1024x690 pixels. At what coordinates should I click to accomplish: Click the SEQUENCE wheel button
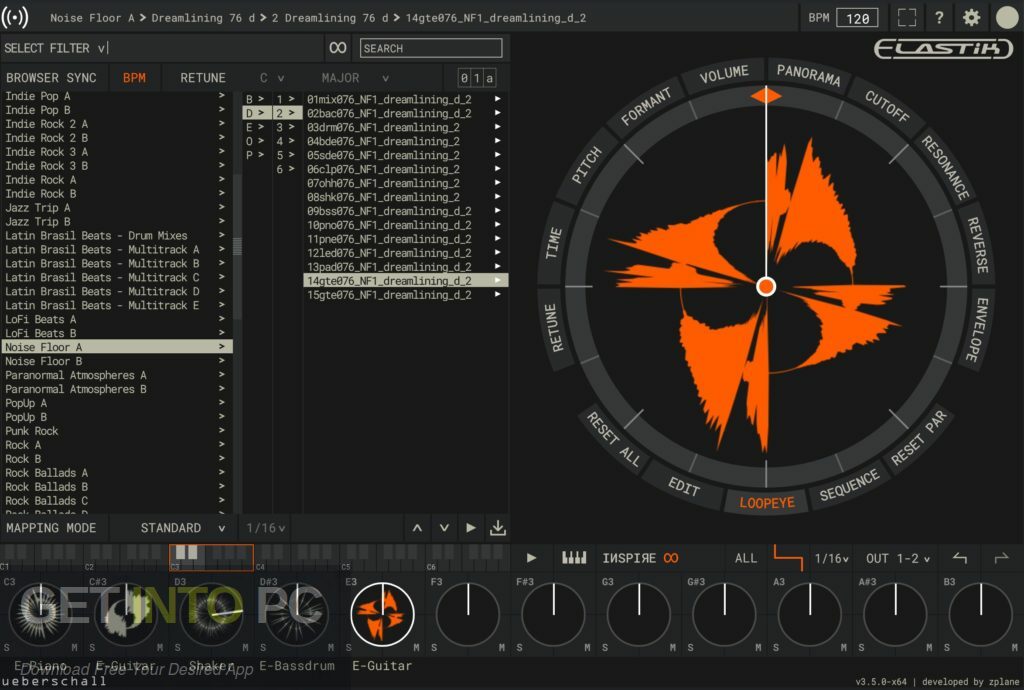pos(849,486)
